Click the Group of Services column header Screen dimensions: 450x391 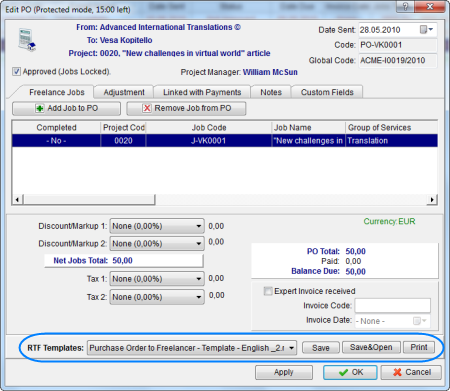(x=391, y=128)
